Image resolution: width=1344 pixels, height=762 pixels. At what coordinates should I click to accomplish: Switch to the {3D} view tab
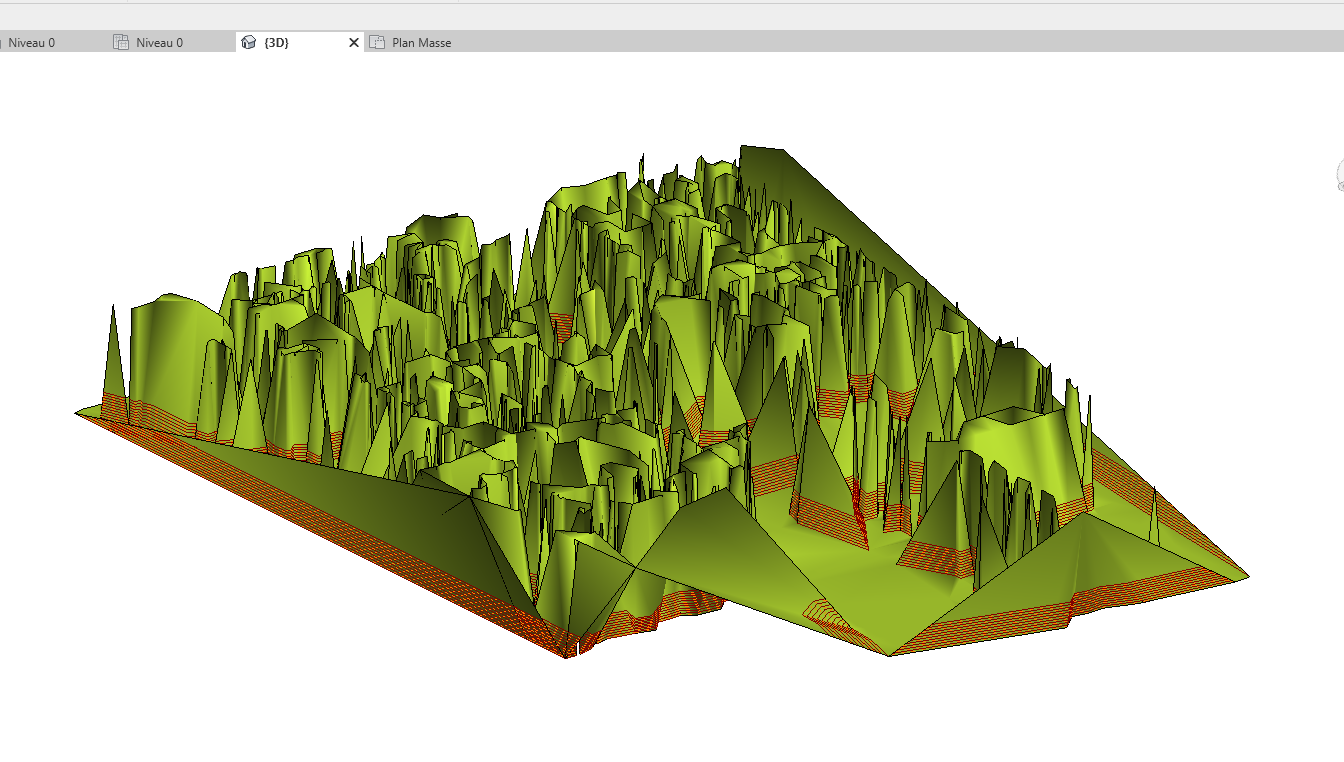pos(276,43)
